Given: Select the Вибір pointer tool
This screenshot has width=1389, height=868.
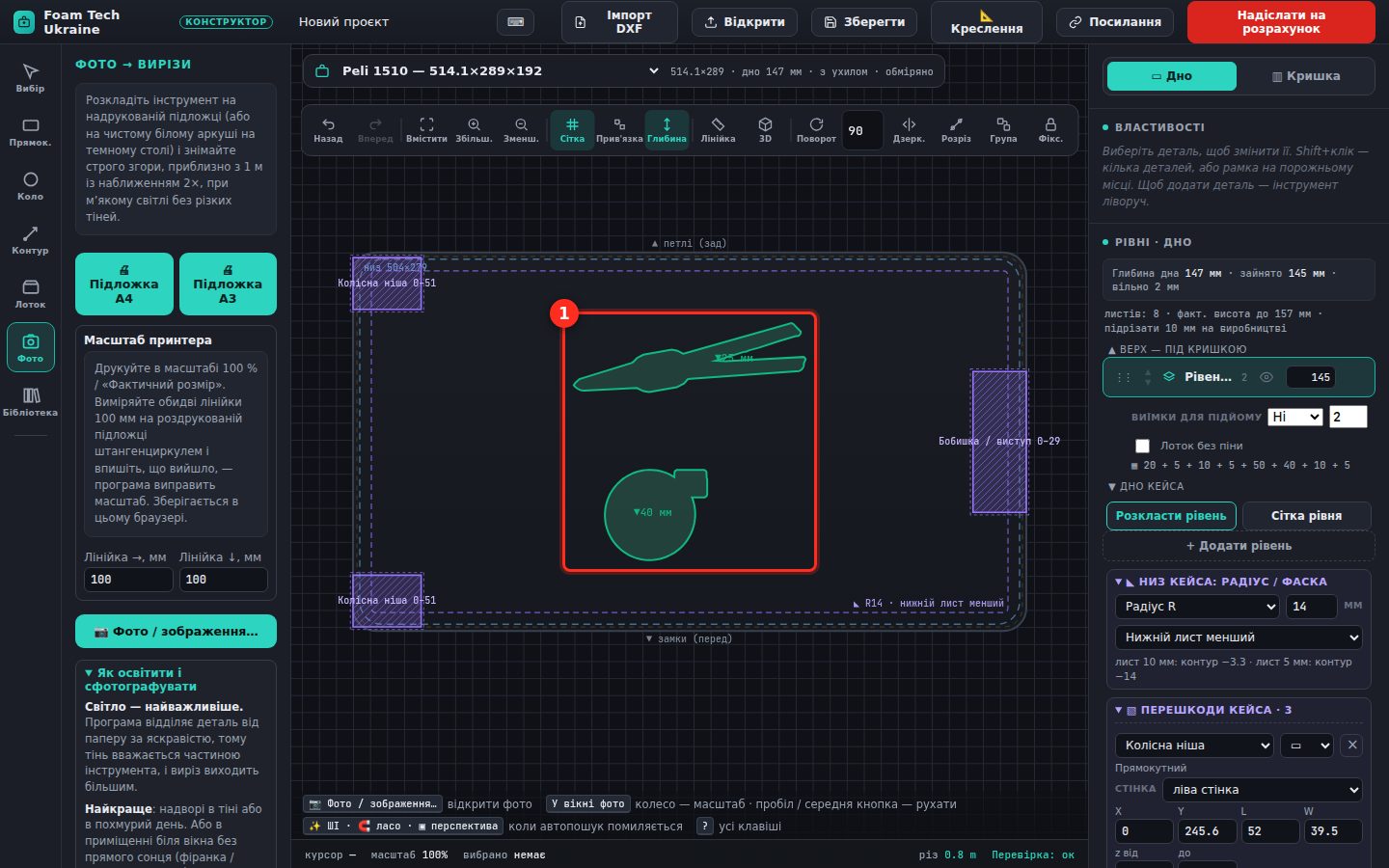Looking at the screenshot, I should click(x=30, y=77).
